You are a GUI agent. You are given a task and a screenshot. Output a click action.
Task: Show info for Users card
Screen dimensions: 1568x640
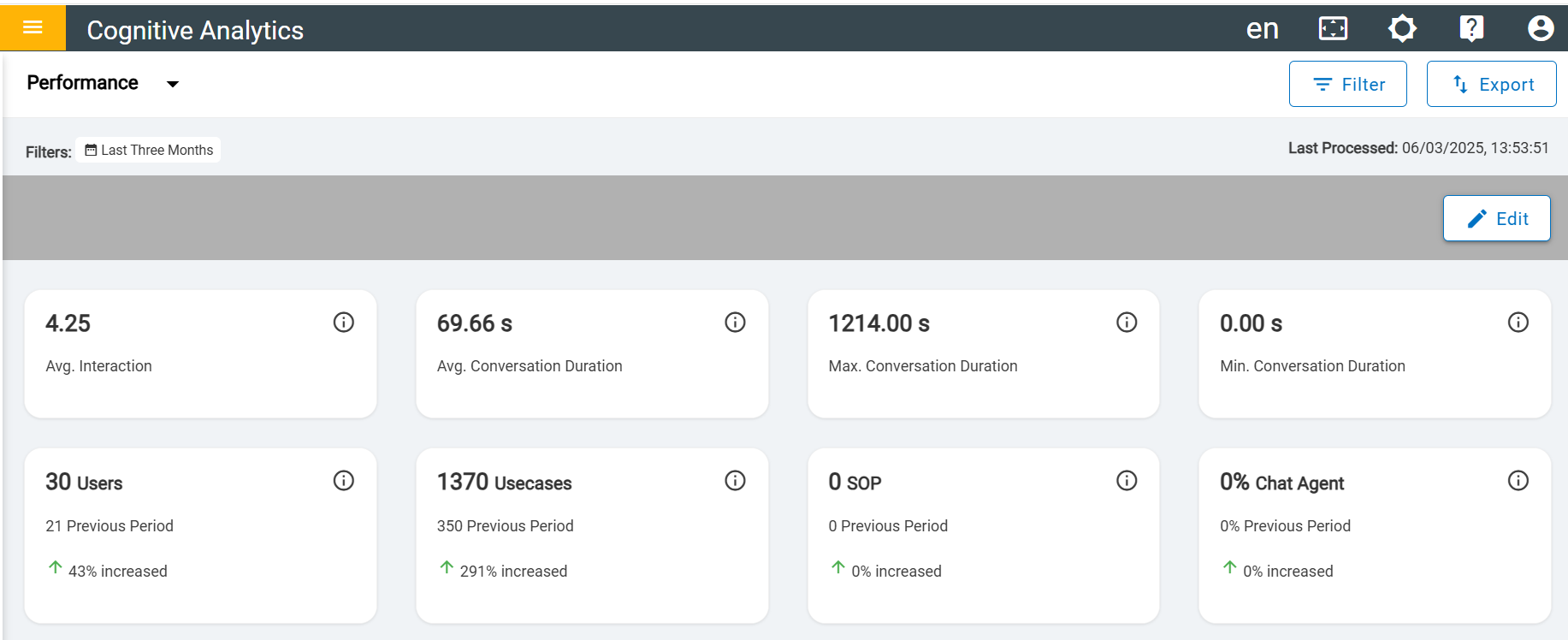(x=343, y=481)
